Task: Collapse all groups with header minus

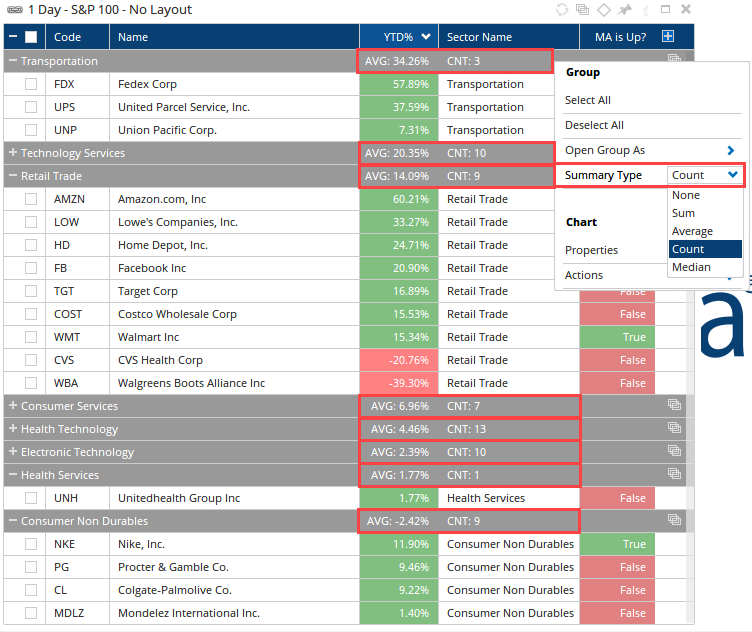Action: click(x=13, y=37)
